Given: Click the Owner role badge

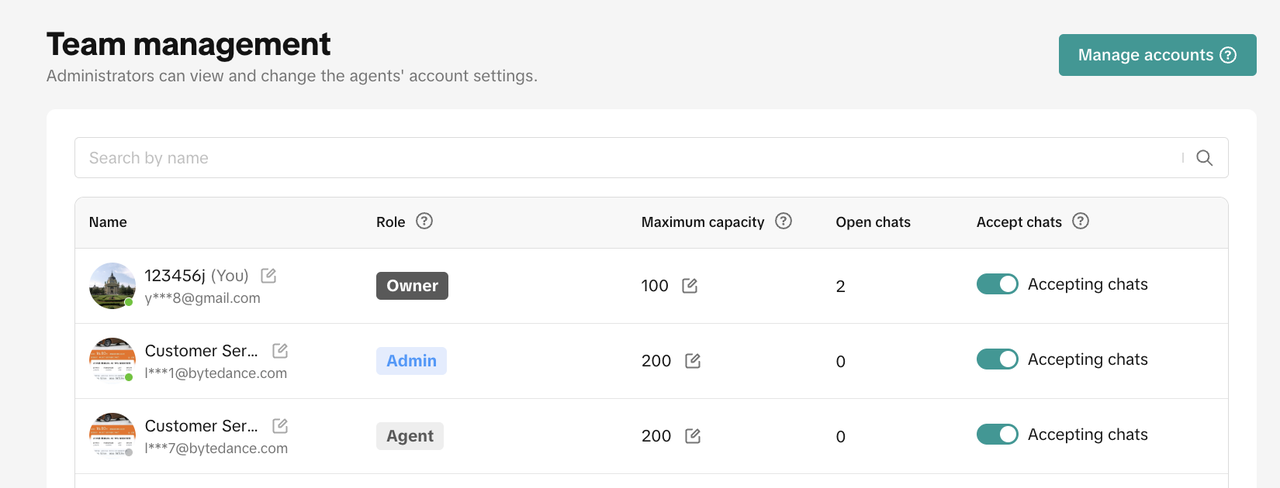Looking at the screenshot, I should (x=412, y=286).
